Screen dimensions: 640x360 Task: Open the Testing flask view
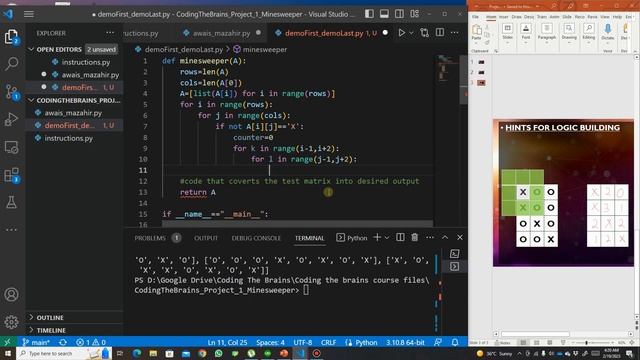[x=11, y=202]
